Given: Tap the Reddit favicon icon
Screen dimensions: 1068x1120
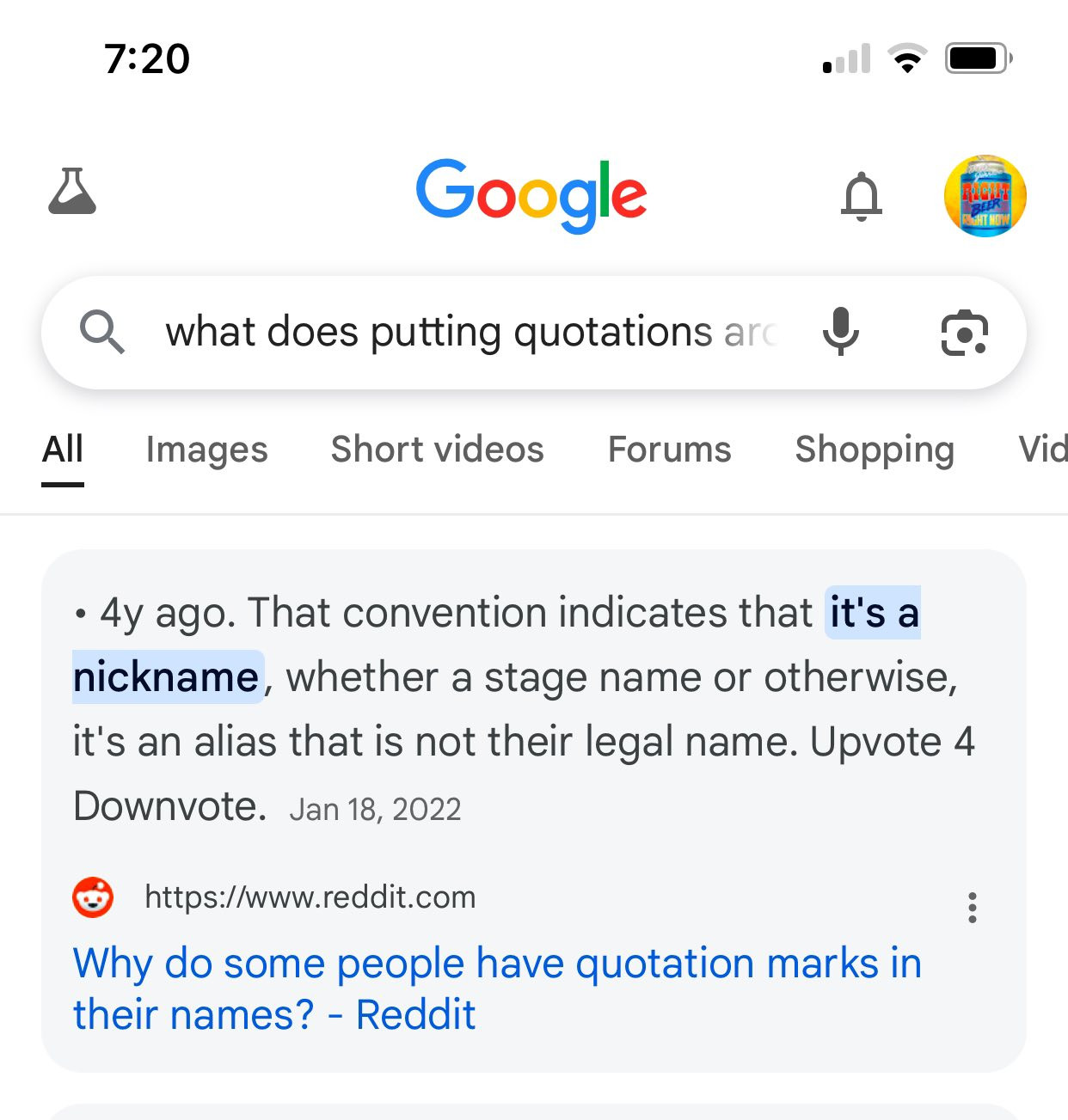Looking at the screenshot, I should pos(93,897).
